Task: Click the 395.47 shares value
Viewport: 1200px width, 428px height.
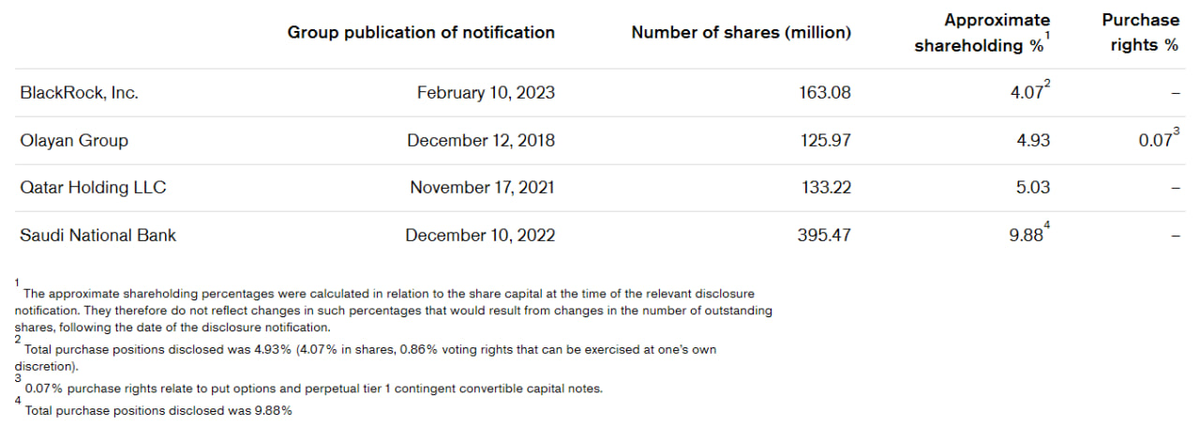Action: (x=825, y=236)
